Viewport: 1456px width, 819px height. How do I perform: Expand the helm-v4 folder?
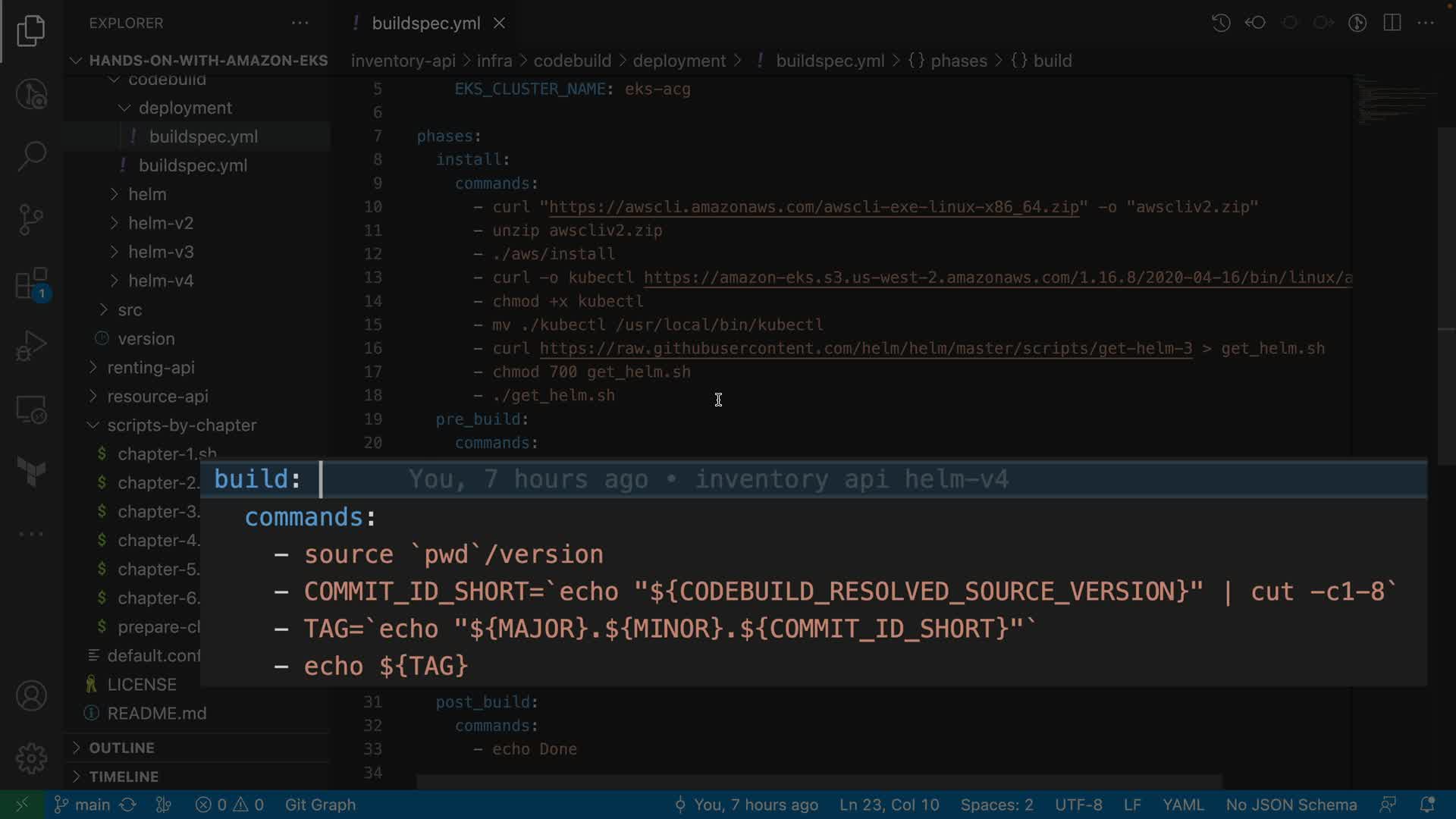click(x=160, y=281)
